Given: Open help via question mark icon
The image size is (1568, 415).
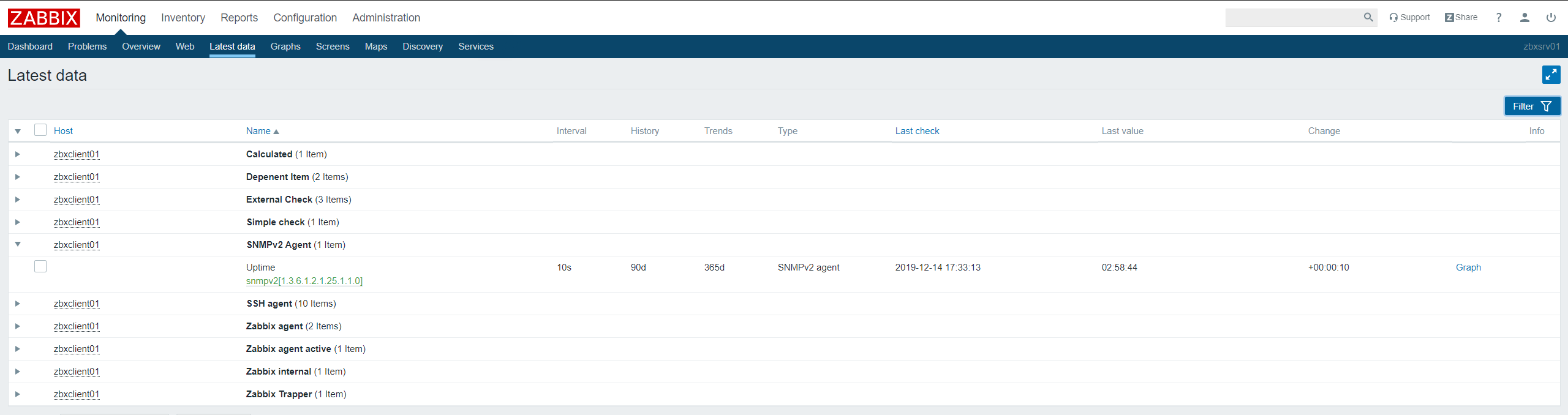Looking at the screenshot, I should [1499, 18].
